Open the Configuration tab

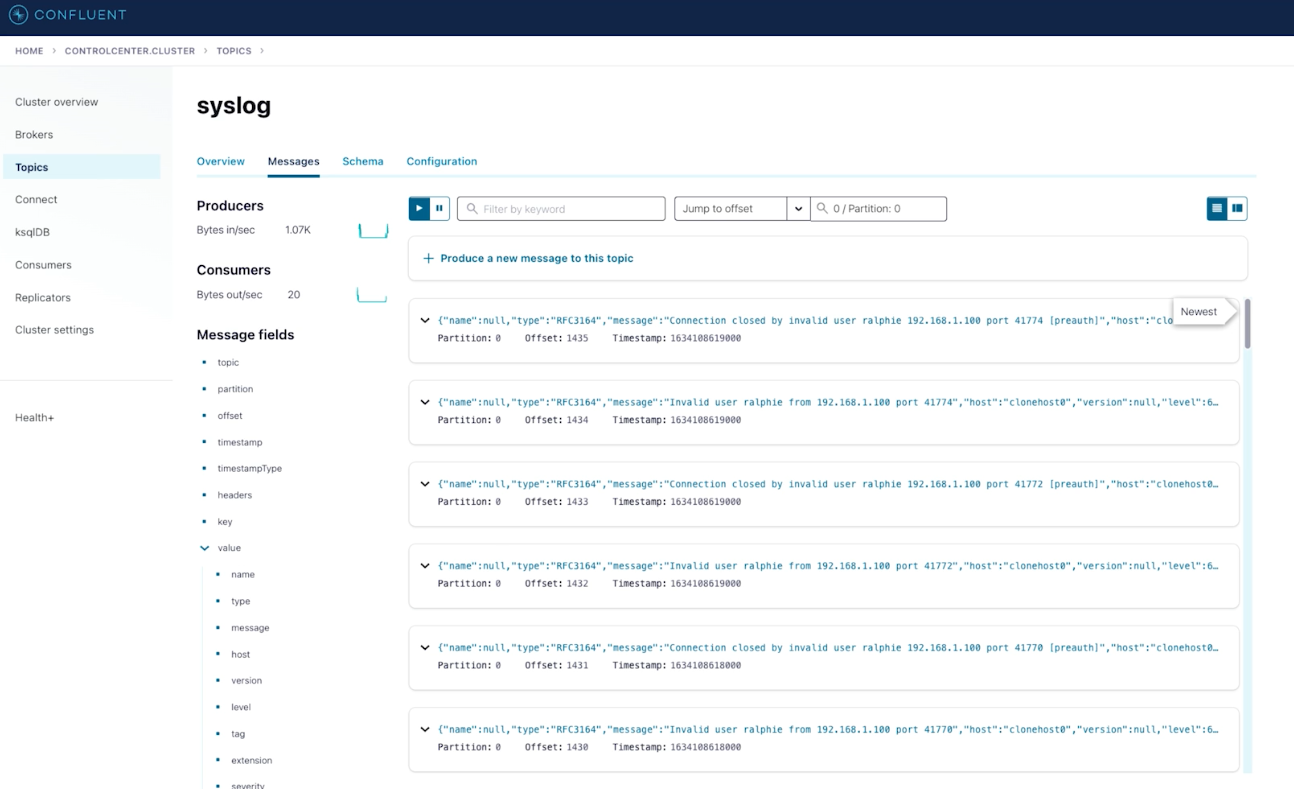point(442,161)
